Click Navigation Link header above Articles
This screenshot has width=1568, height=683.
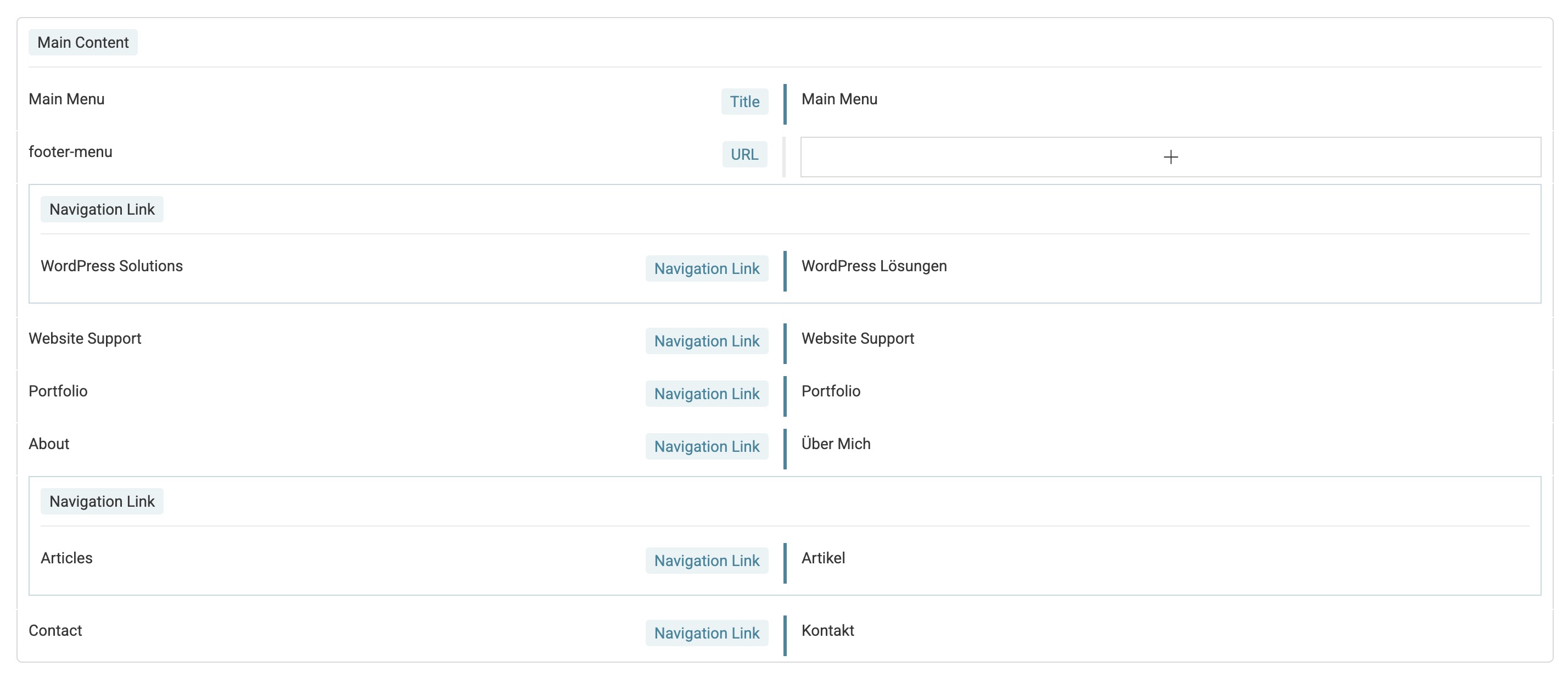click(102, 501)
